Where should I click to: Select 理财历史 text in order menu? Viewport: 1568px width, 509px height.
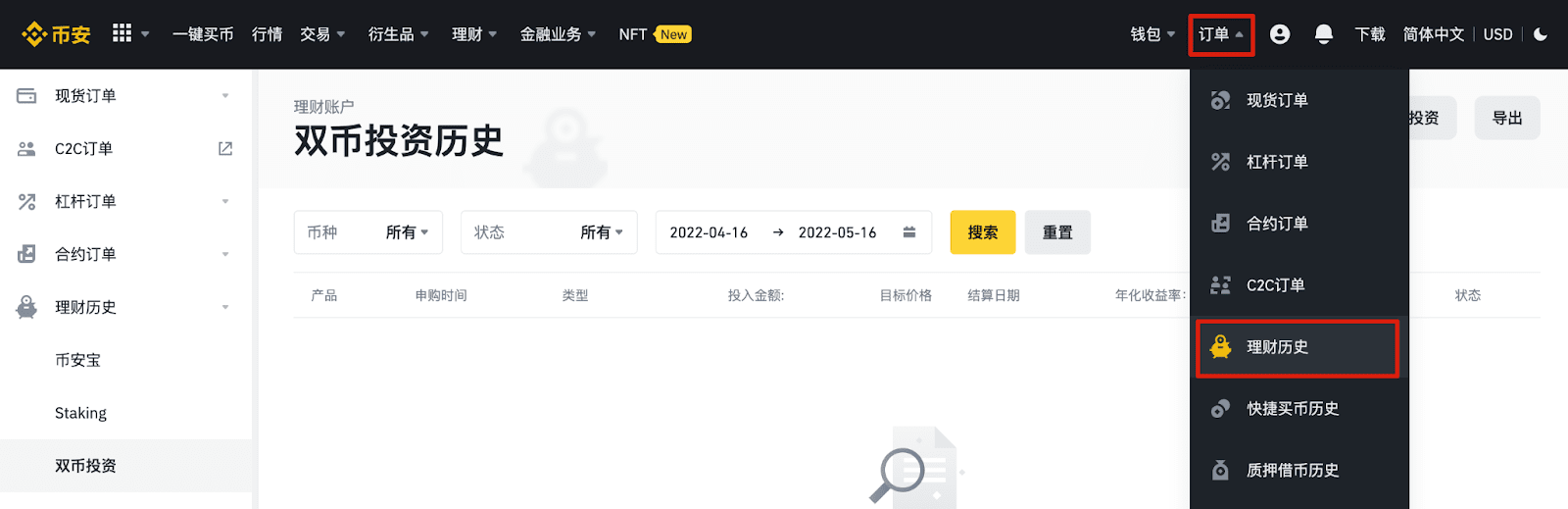click(1277, 347)
